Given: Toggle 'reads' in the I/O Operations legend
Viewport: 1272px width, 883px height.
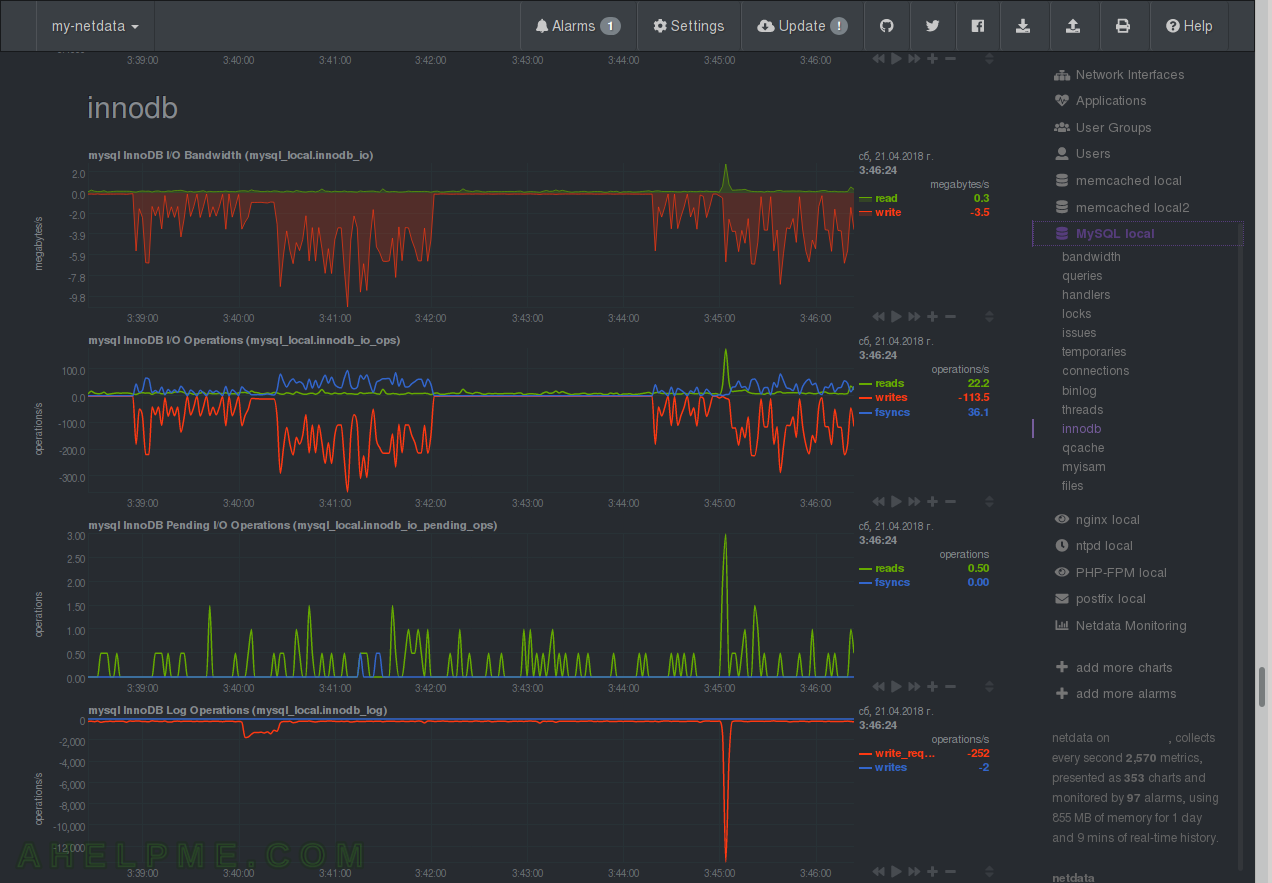Looking at the screenshot, I should pyautogui.click(x=889, y=384).
